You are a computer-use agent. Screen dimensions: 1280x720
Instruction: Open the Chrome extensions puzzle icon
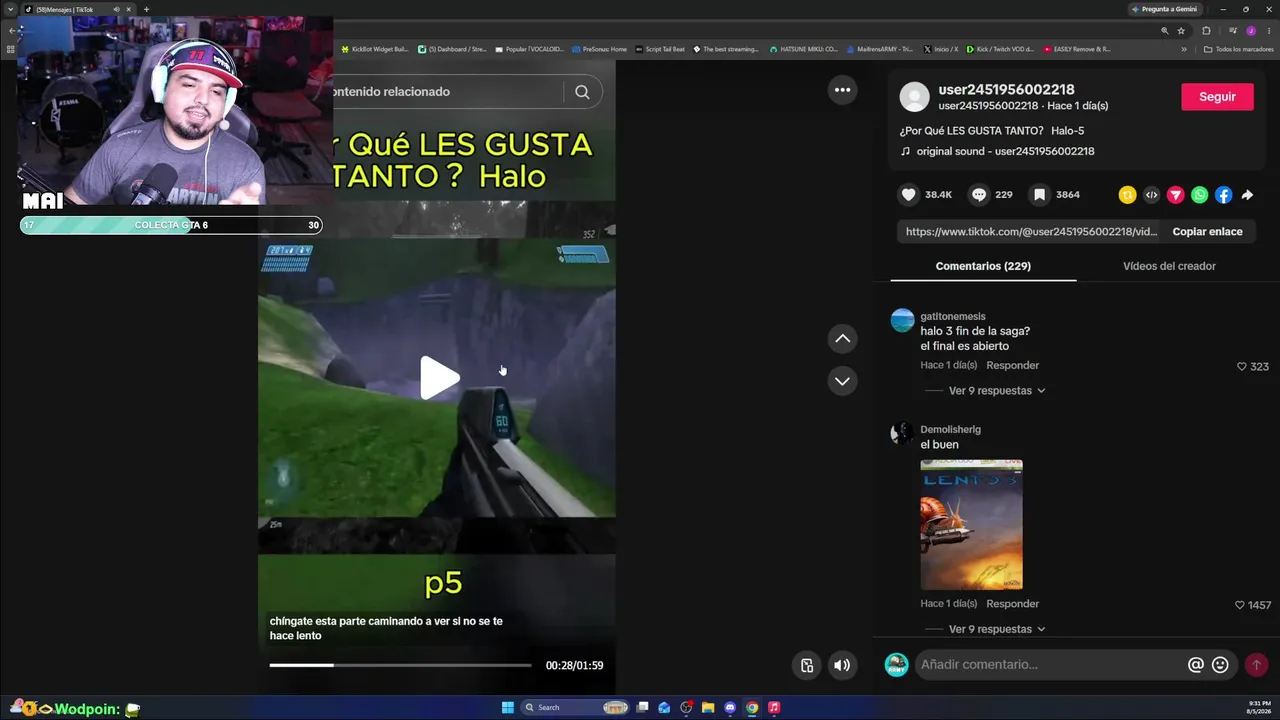tap(1206, 31)
